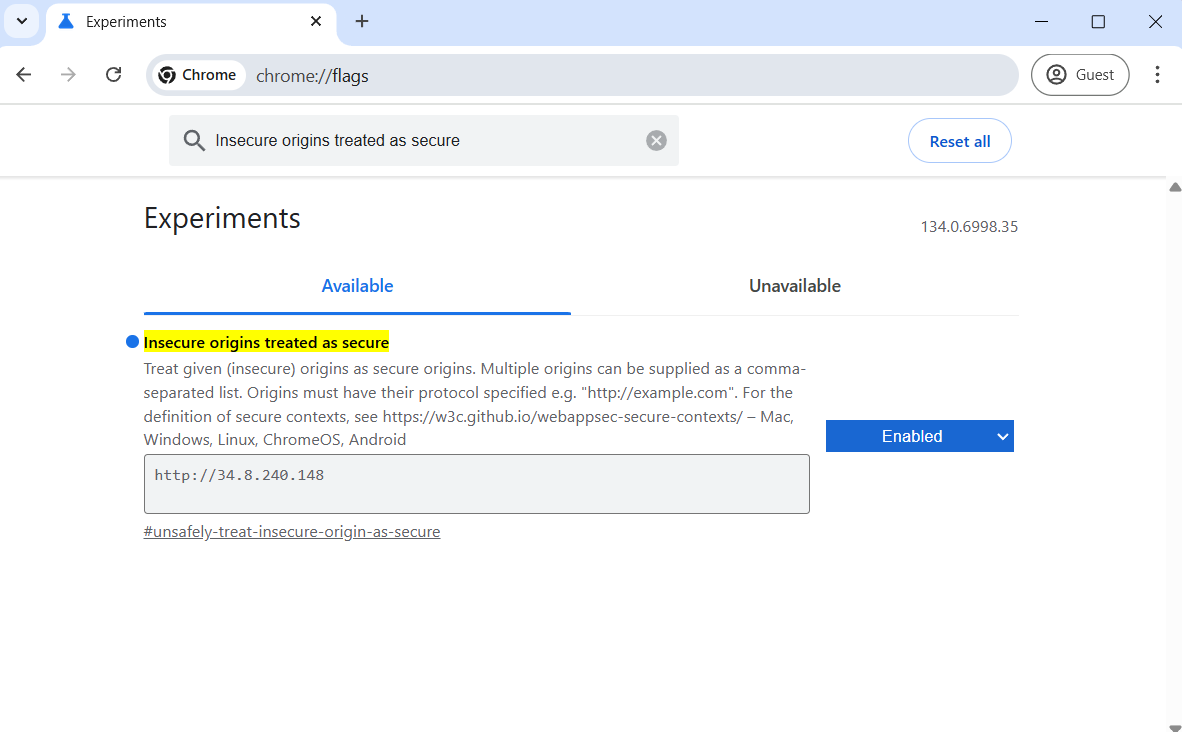Click the back navigation arrow
Viewport: 1182px width, 732px height.
click(x=23, y=74)
